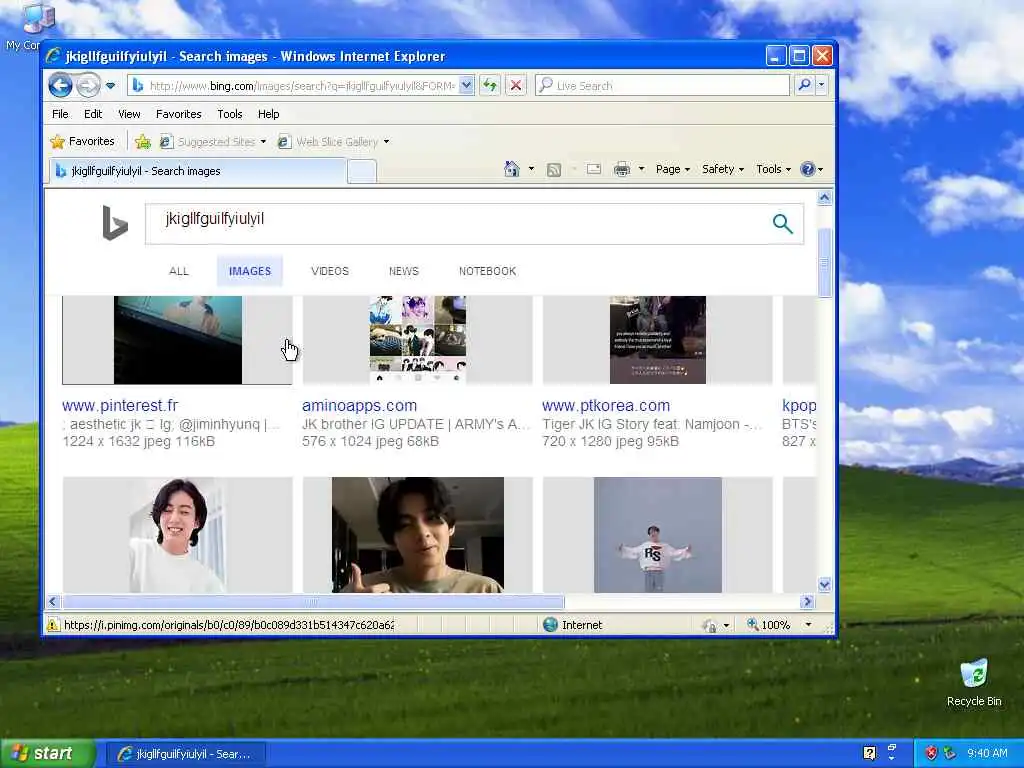The height and width of the screenshot is (768, 1024).
Task: Click Internet zone globe in status bar
Action: pos(551,625)
